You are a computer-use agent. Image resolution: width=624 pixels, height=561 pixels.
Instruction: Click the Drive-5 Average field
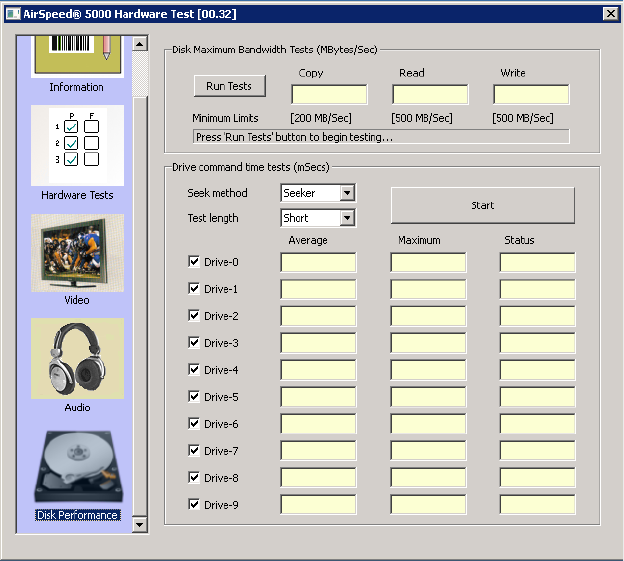[x=318, y=397]
